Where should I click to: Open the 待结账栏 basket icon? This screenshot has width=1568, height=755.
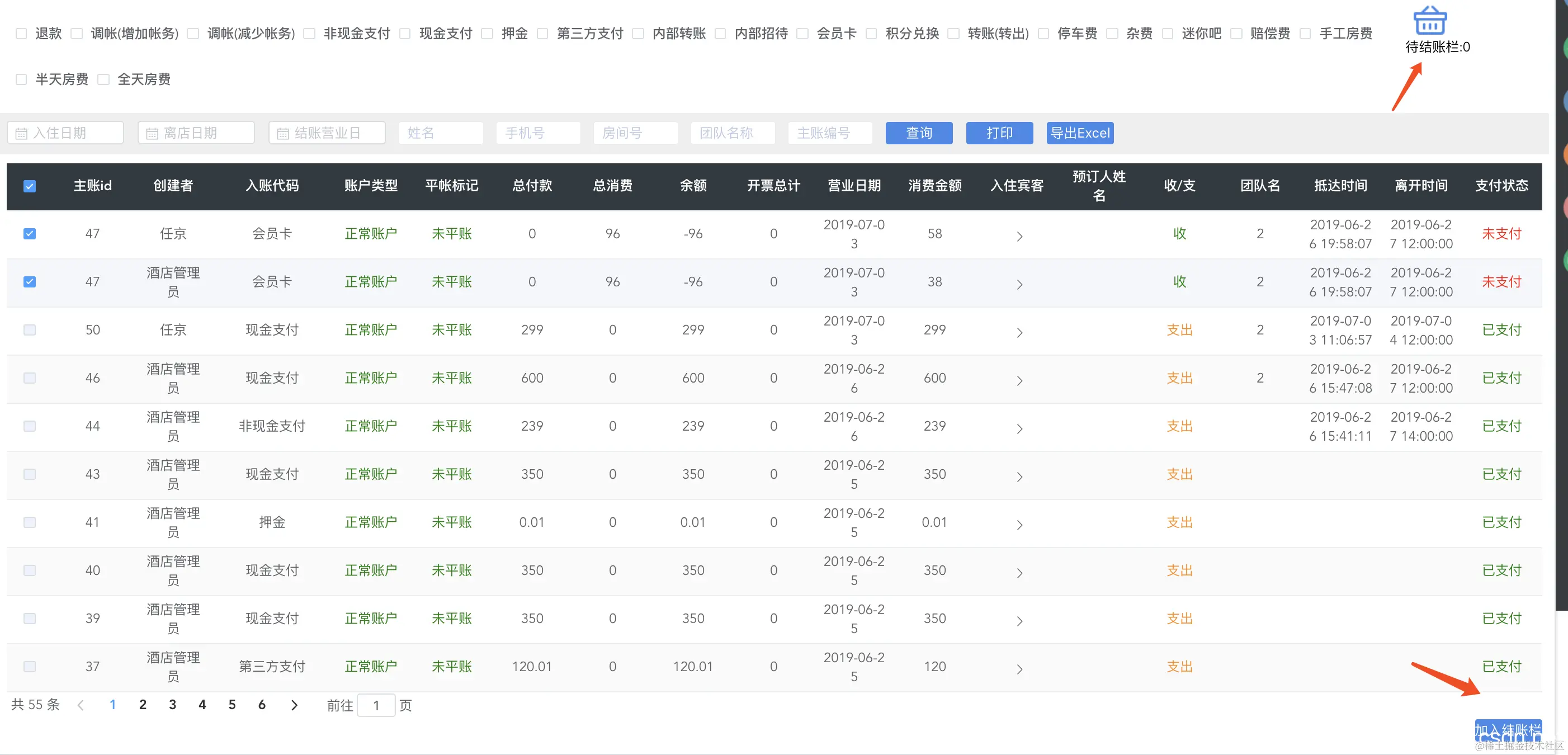click(1431, 20)
